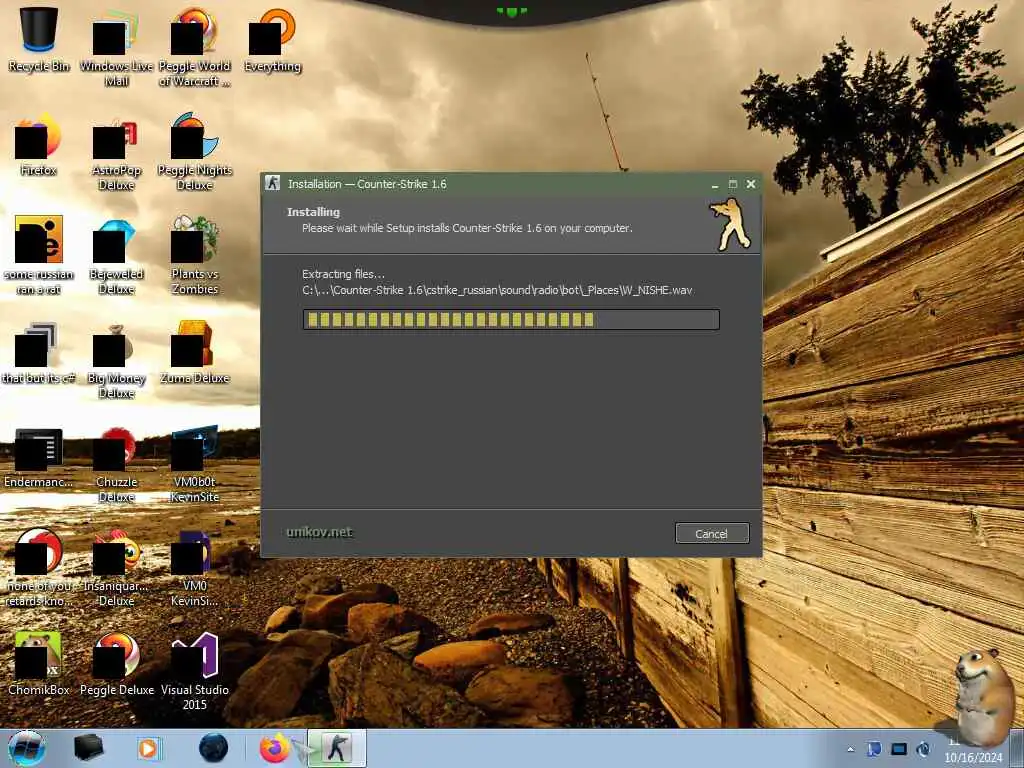Click the installer title bar icon
The image size is (1024, 768).
pos(273,184)
